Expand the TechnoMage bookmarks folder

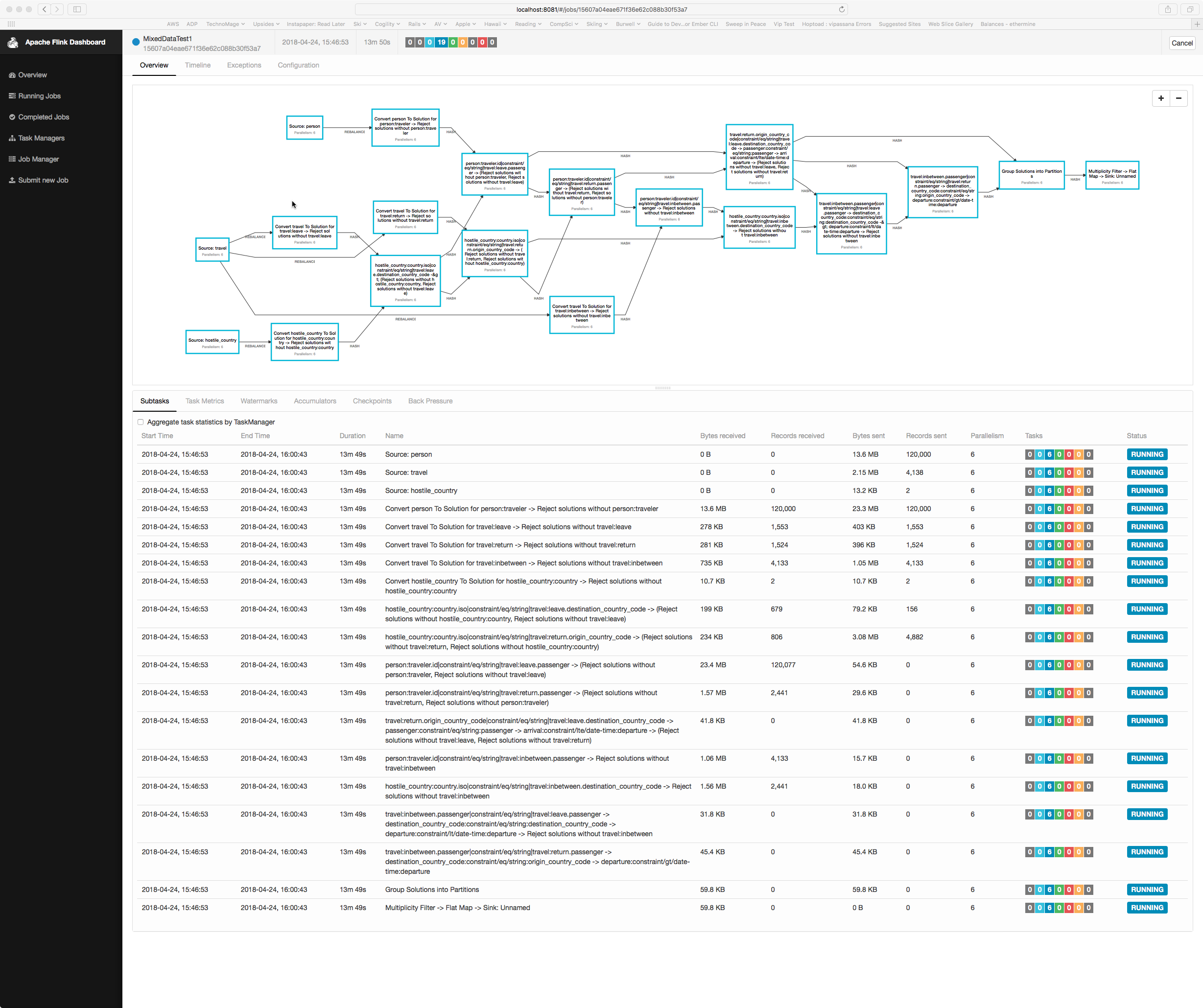tap(225, 24)
